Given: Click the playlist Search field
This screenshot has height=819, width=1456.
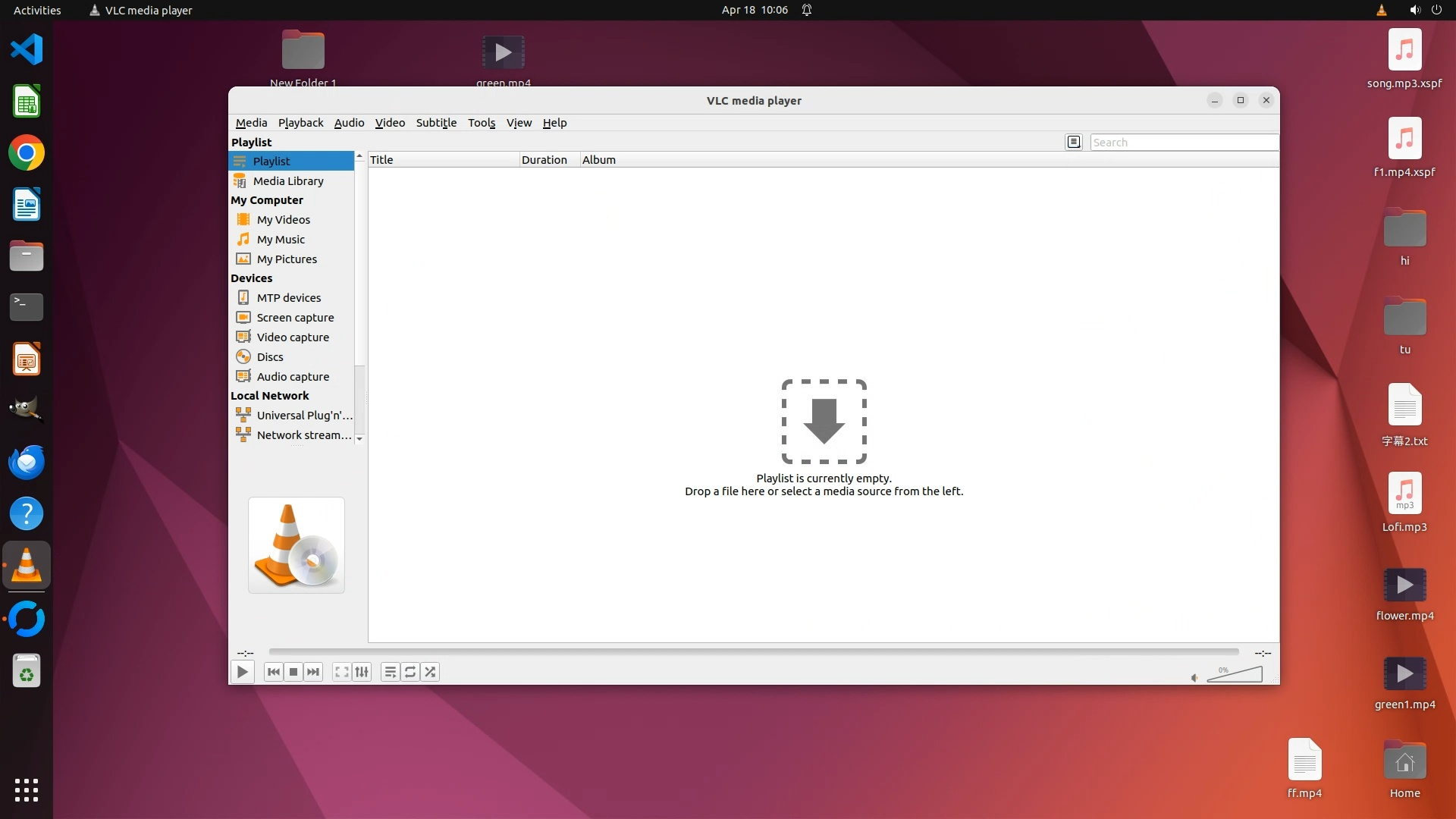Looking at the screenshot, I should pos(1183,143).
